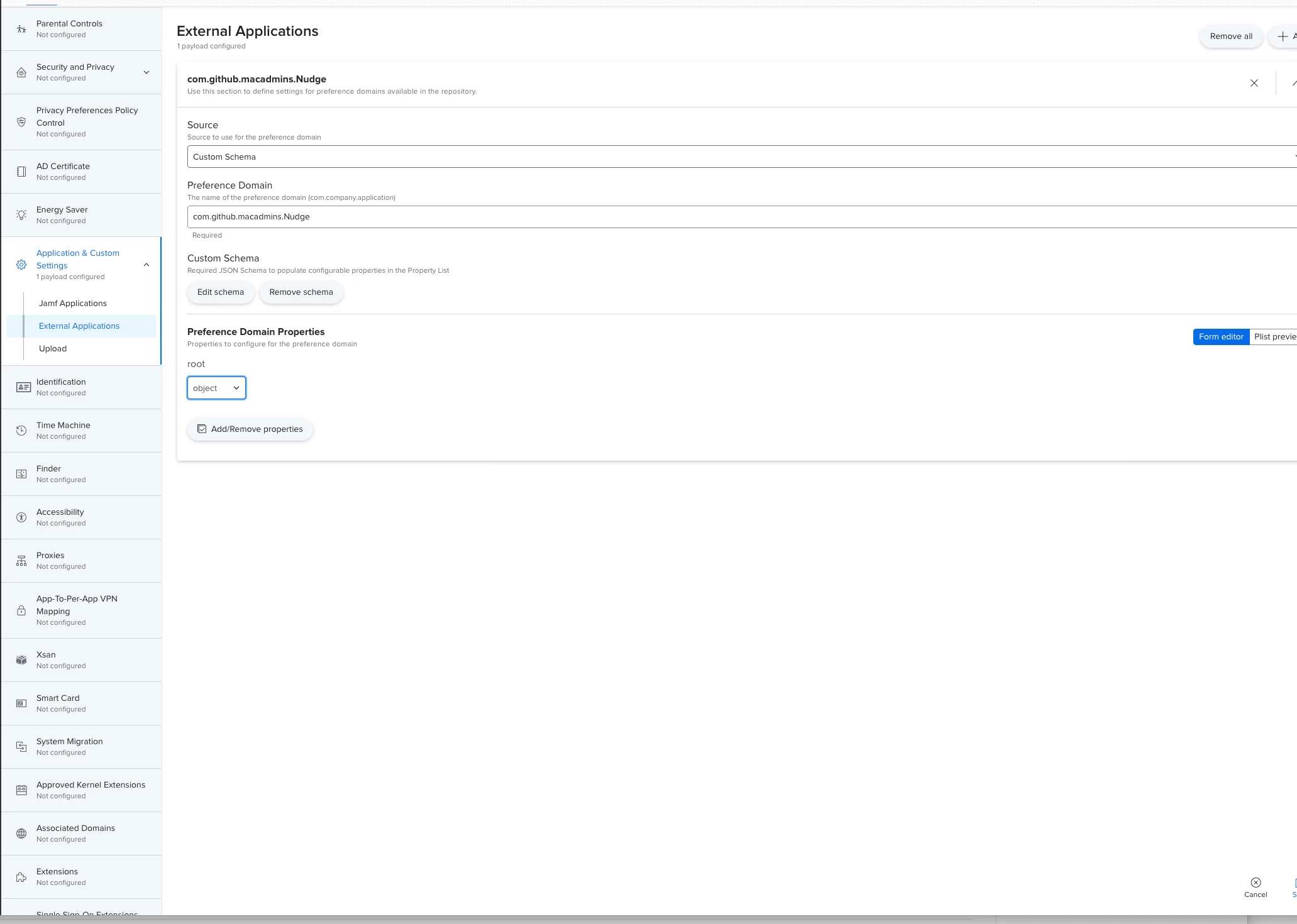Click the plus Add icon at top right
The image size is (1297, 924).
[1283, 36]
